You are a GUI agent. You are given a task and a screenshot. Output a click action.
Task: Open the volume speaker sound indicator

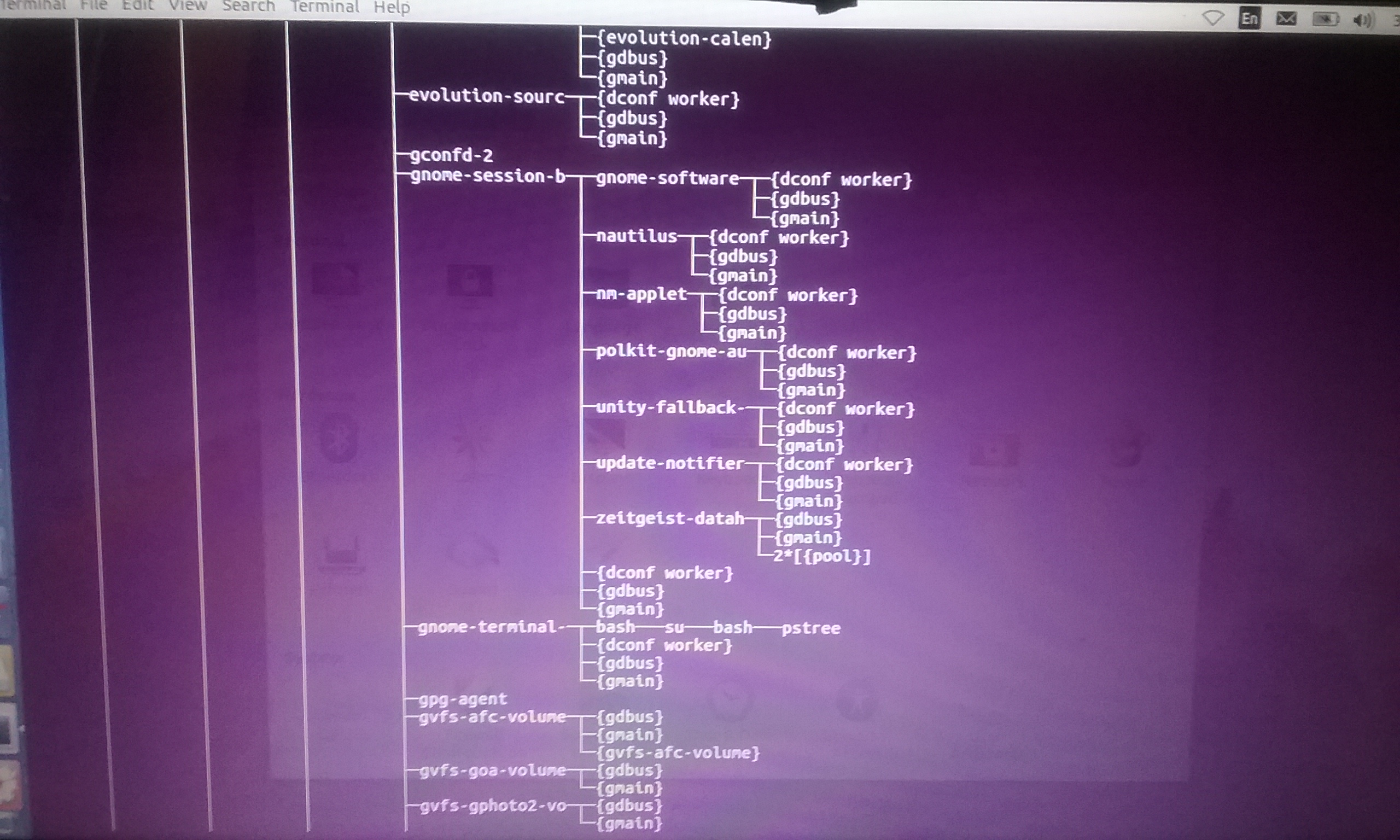(1362, 20)
